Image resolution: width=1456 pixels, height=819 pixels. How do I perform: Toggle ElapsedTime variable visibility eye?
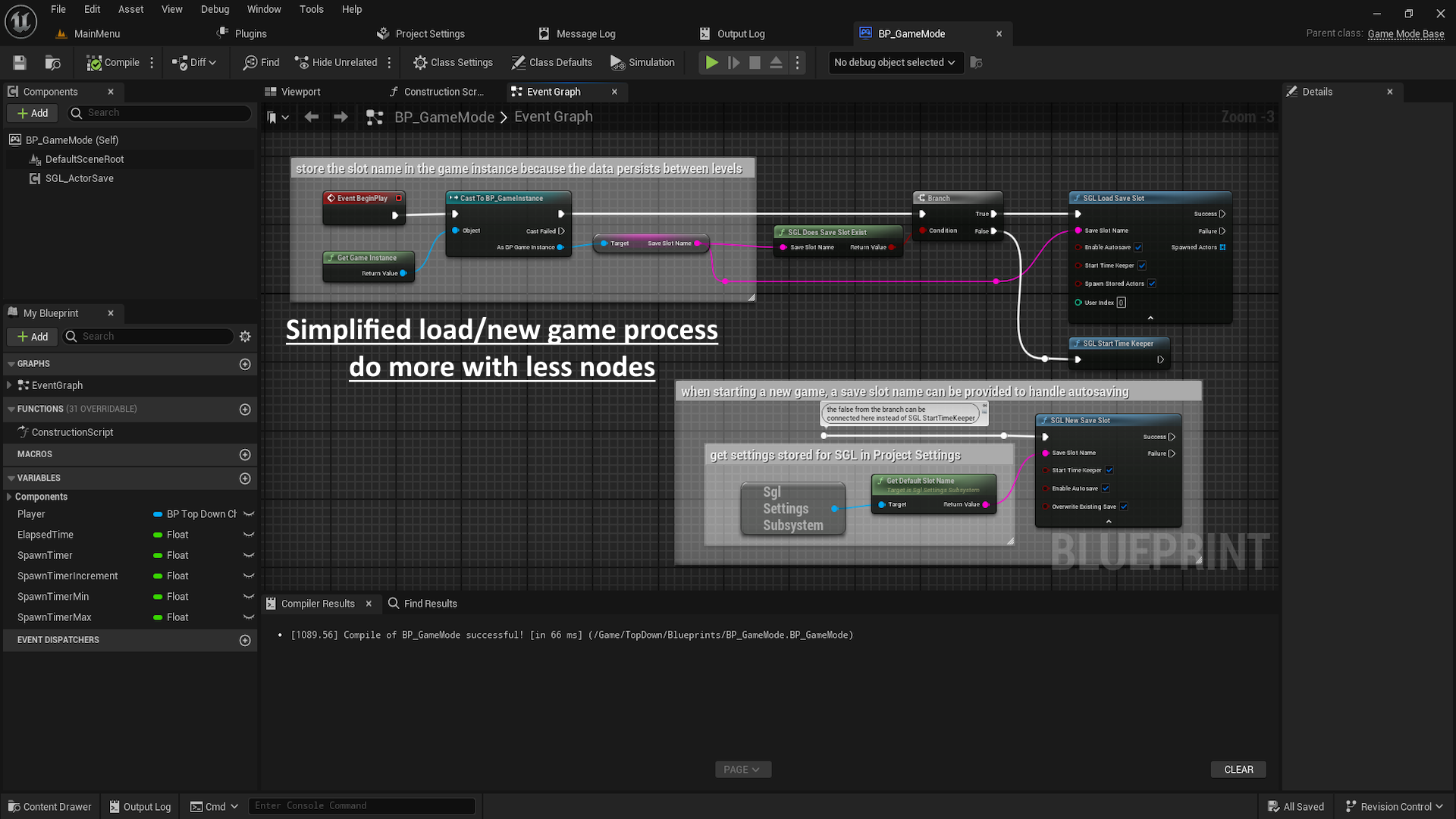coord(248,535)
